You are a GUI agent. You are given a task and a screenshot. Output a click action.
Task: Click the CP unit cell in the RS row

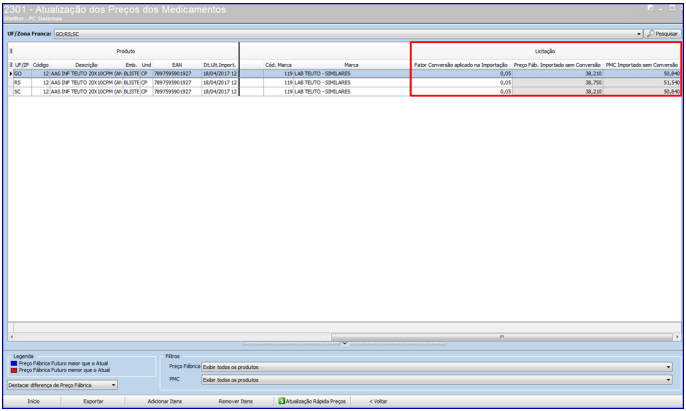[x=146, y=82]
